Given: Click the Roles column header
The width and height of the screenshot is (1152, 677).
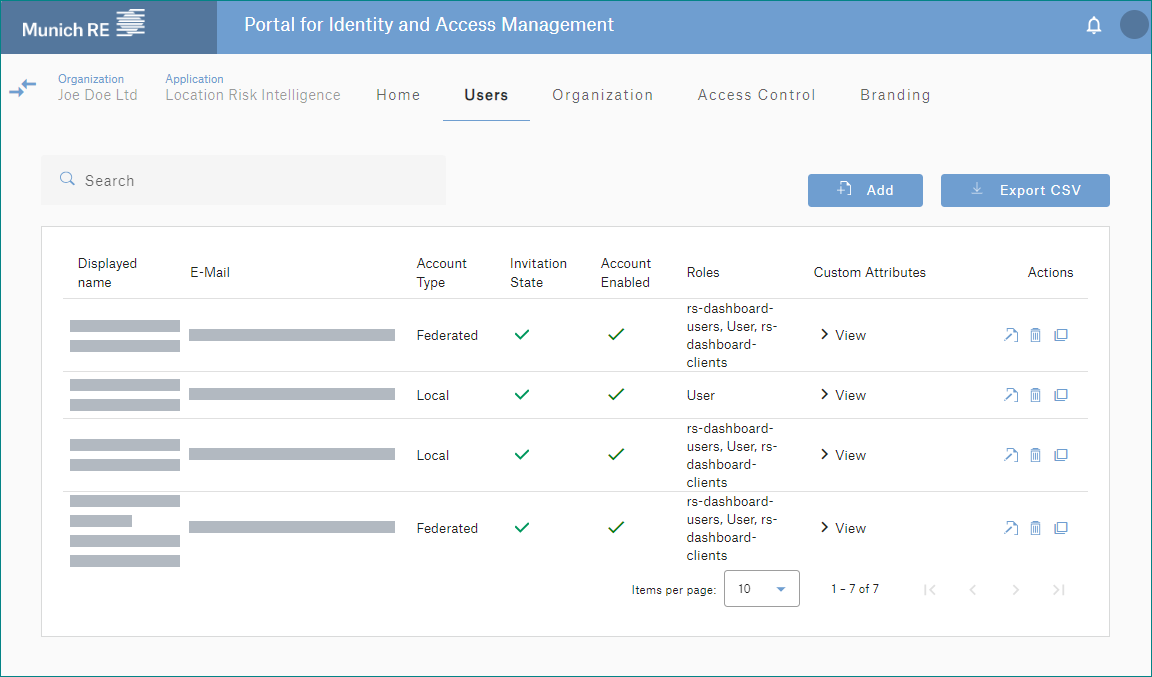Looking at the screenshot, I should pyautogui.click(x=703, y=273).
